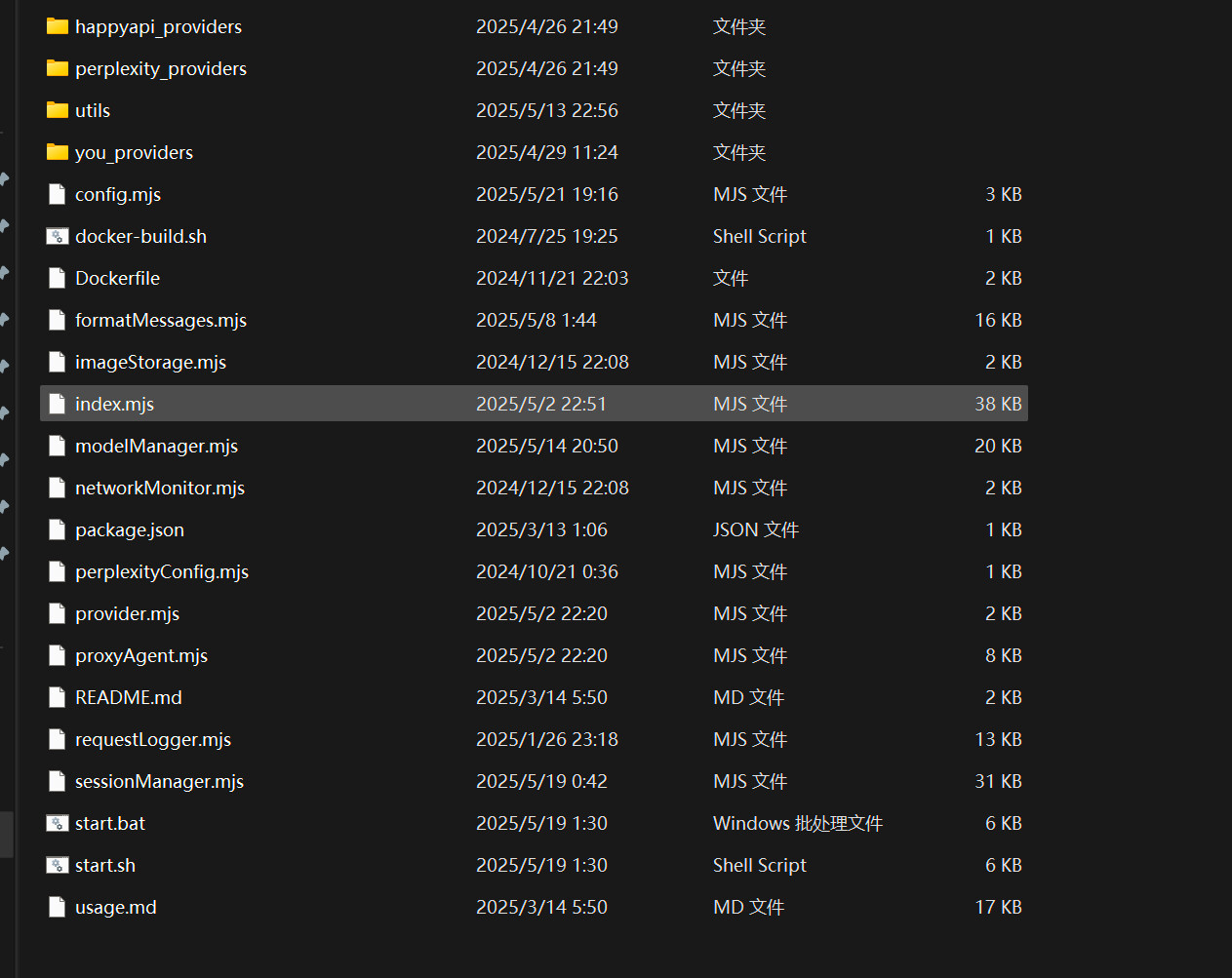Click the start.bat batch file icon
Viewport: 1232px width, 978px height.
[x=58, y=823]
